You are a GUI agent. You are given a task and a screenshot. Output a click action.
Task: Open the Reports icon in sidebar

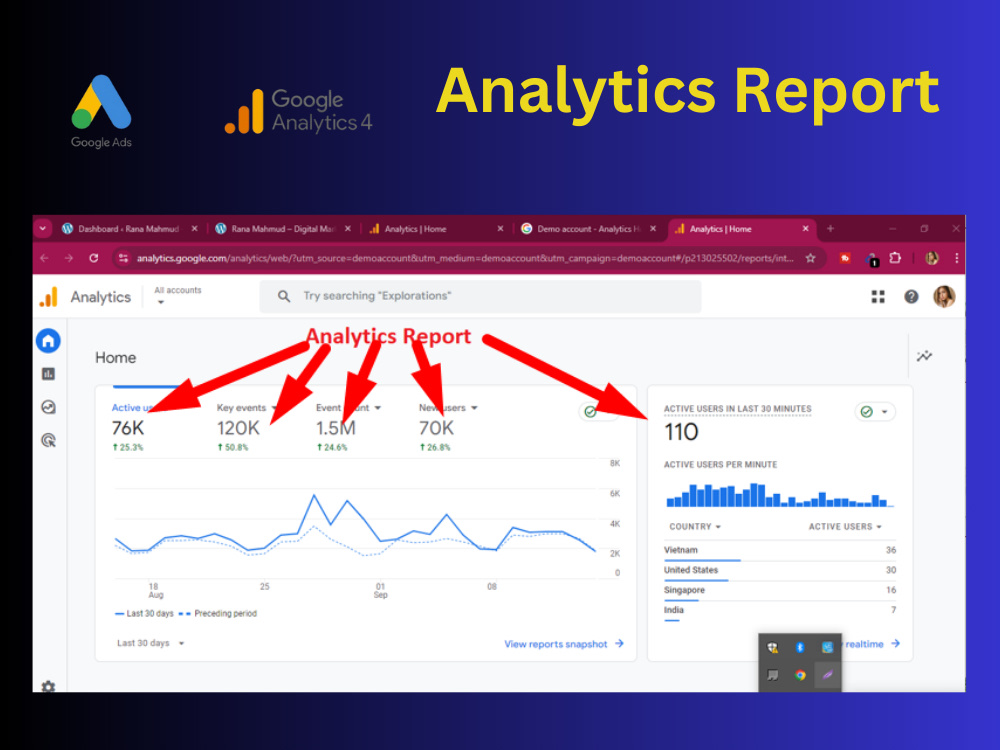pyautogui.click(x=48, y=374)
